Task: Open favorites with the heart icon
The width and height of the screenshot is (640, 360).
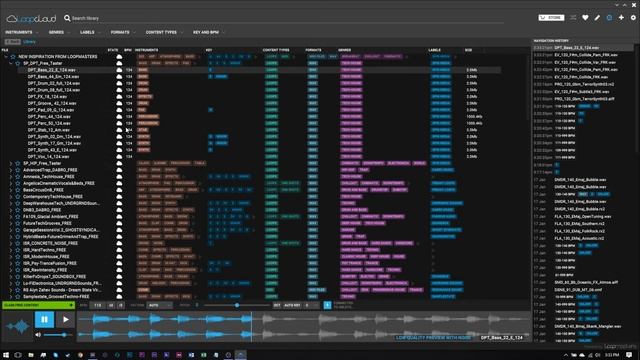Action: pos(585,18)
